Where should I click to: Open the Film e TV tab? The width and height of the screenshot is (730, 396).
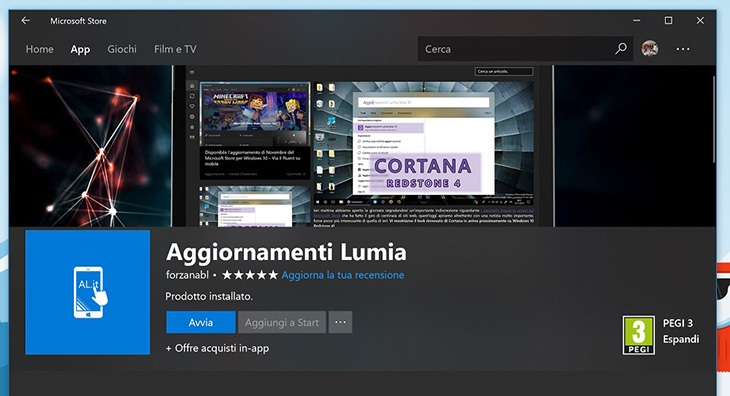175,49
